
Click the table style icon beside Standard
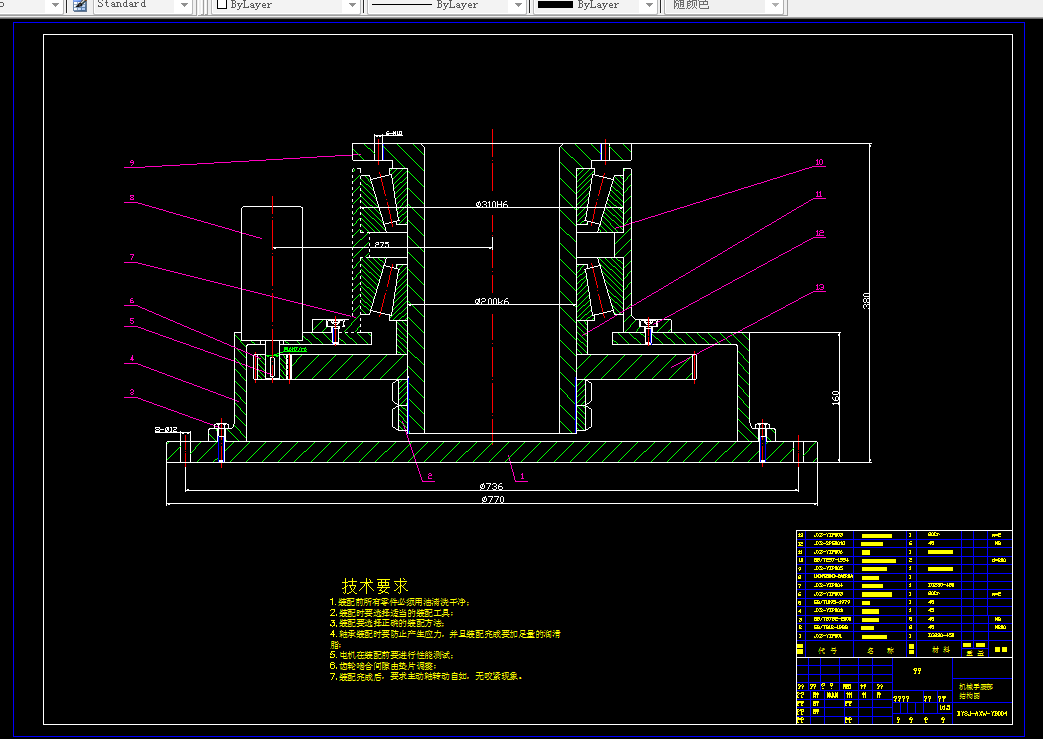coord(80,5)
